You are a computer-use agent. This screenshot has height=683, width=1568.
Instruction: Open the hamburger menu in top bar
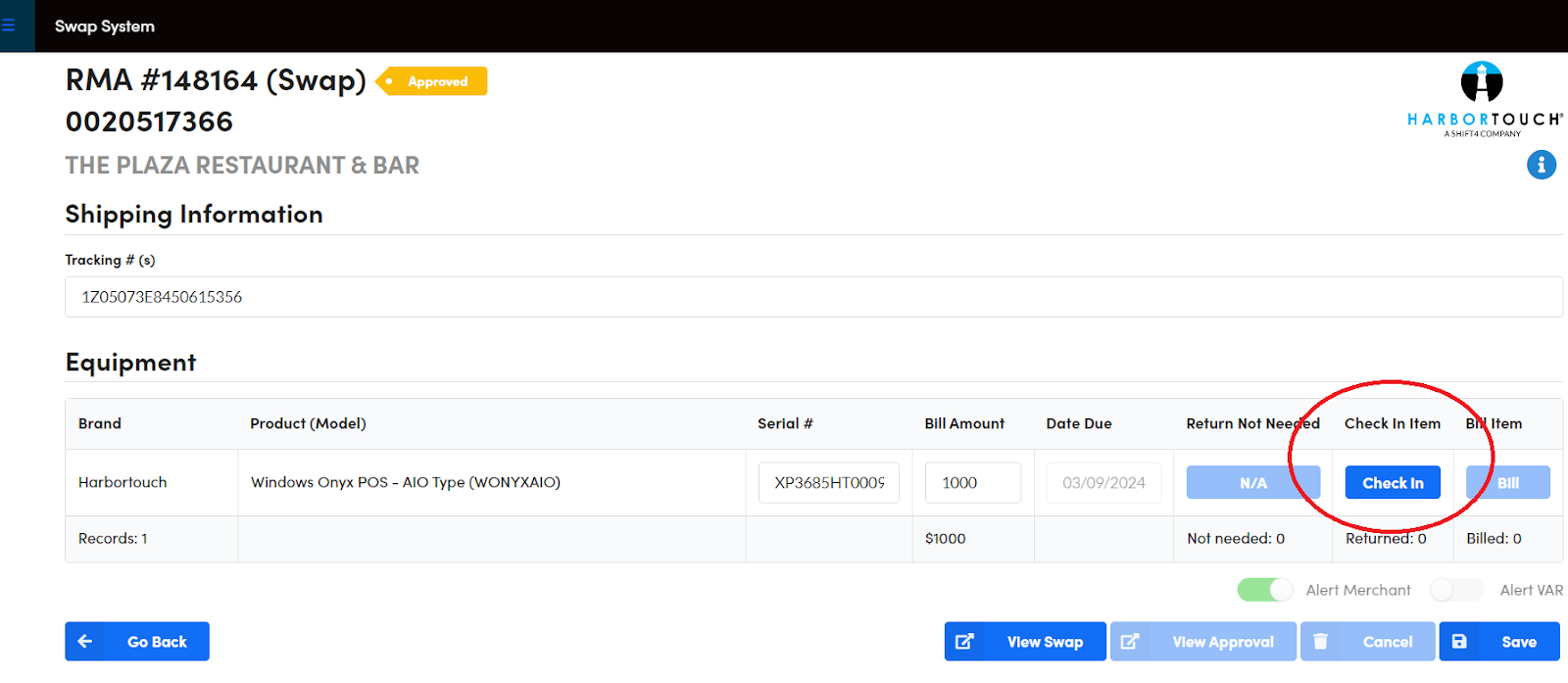click(x=9, y=25)
